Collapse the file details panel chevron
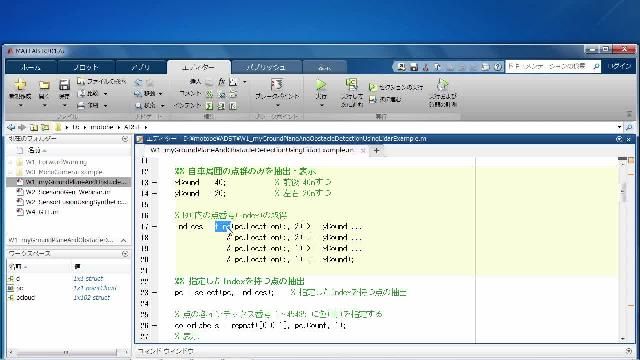Image resolution: width=640 pixels, height=360 pixels. click(124, 240)
